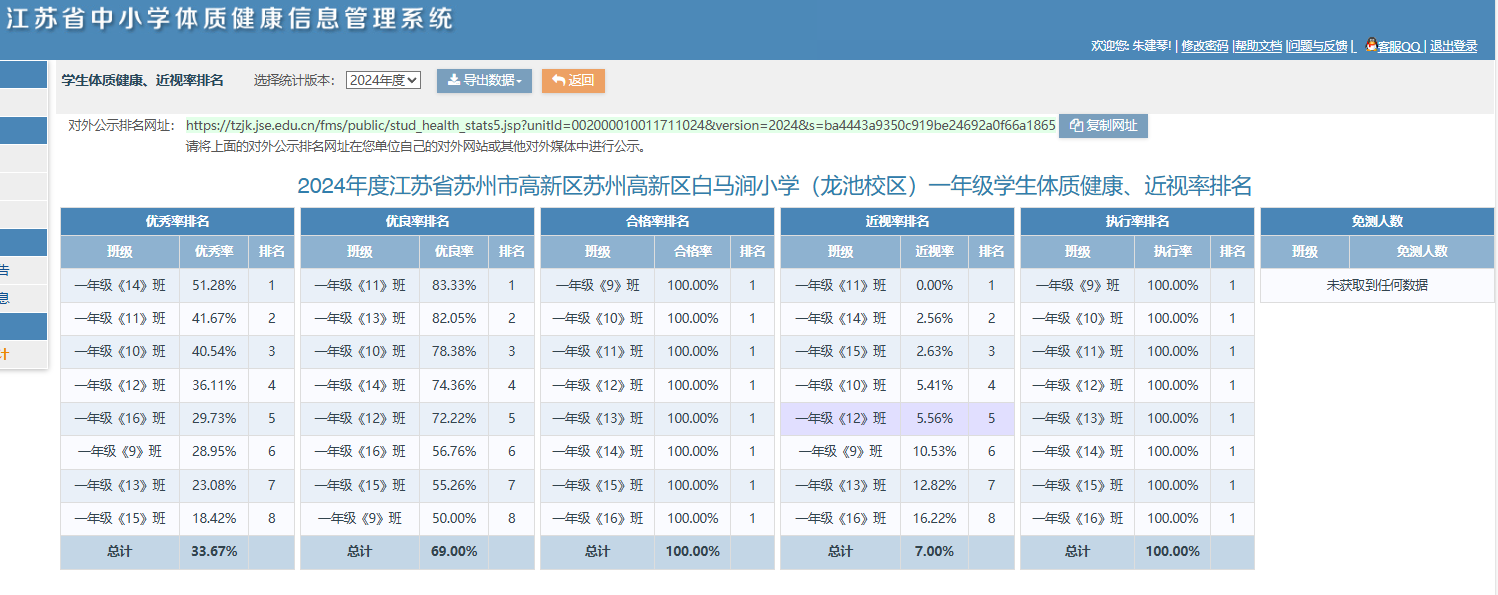Click the 83.33% cell
1498x595 pixels.
[x=454, y=285]
